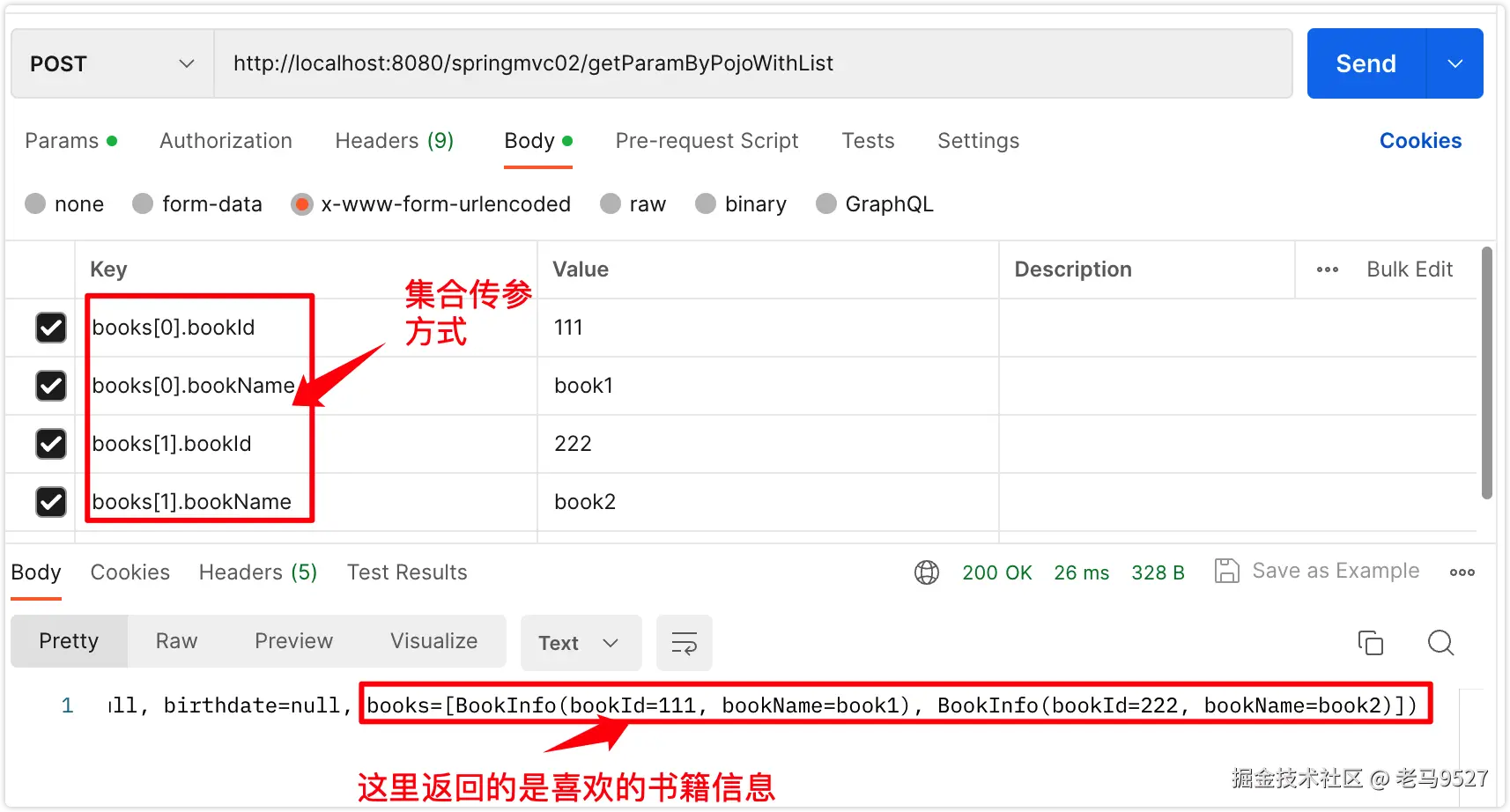Viewport: 1510px width, 812px height.
Task: Open the Test Results tab
Action: pos(407,572)
